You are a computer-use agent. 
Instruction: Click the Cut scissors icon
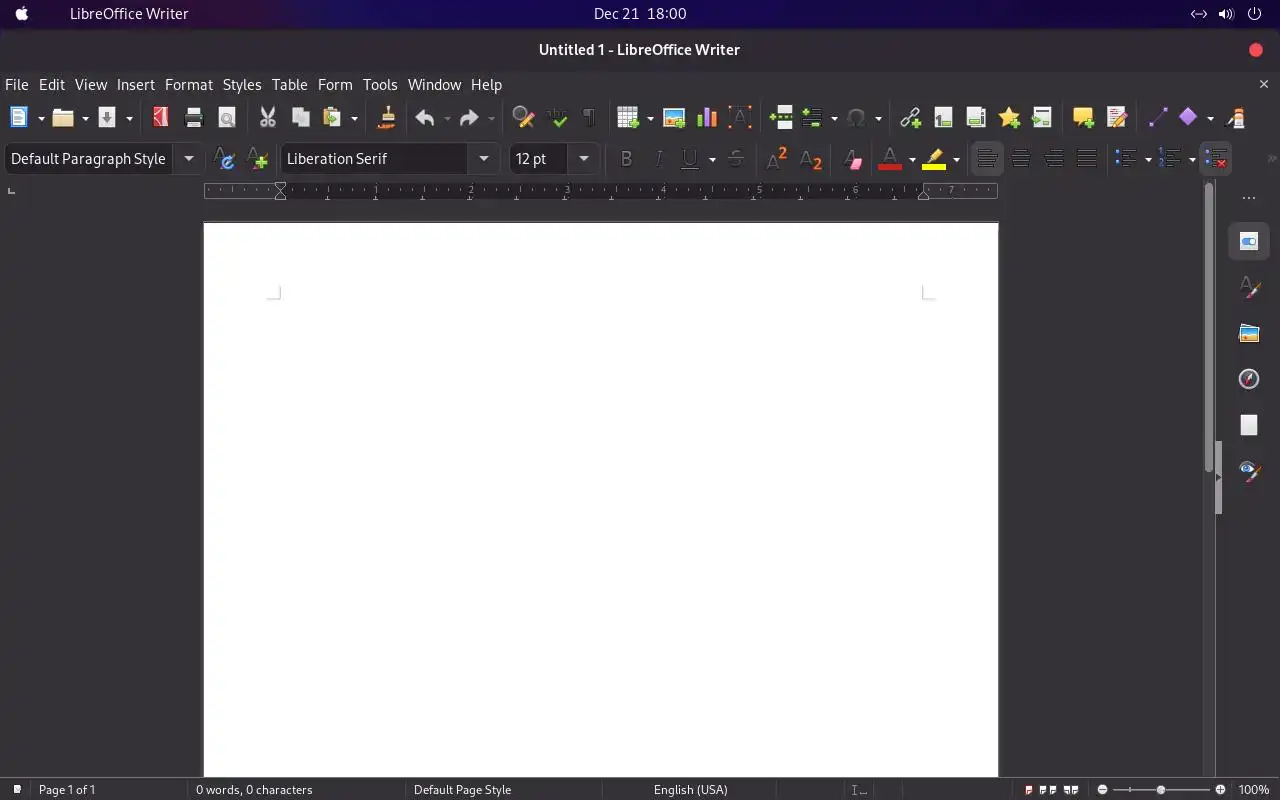pos(268,118)
